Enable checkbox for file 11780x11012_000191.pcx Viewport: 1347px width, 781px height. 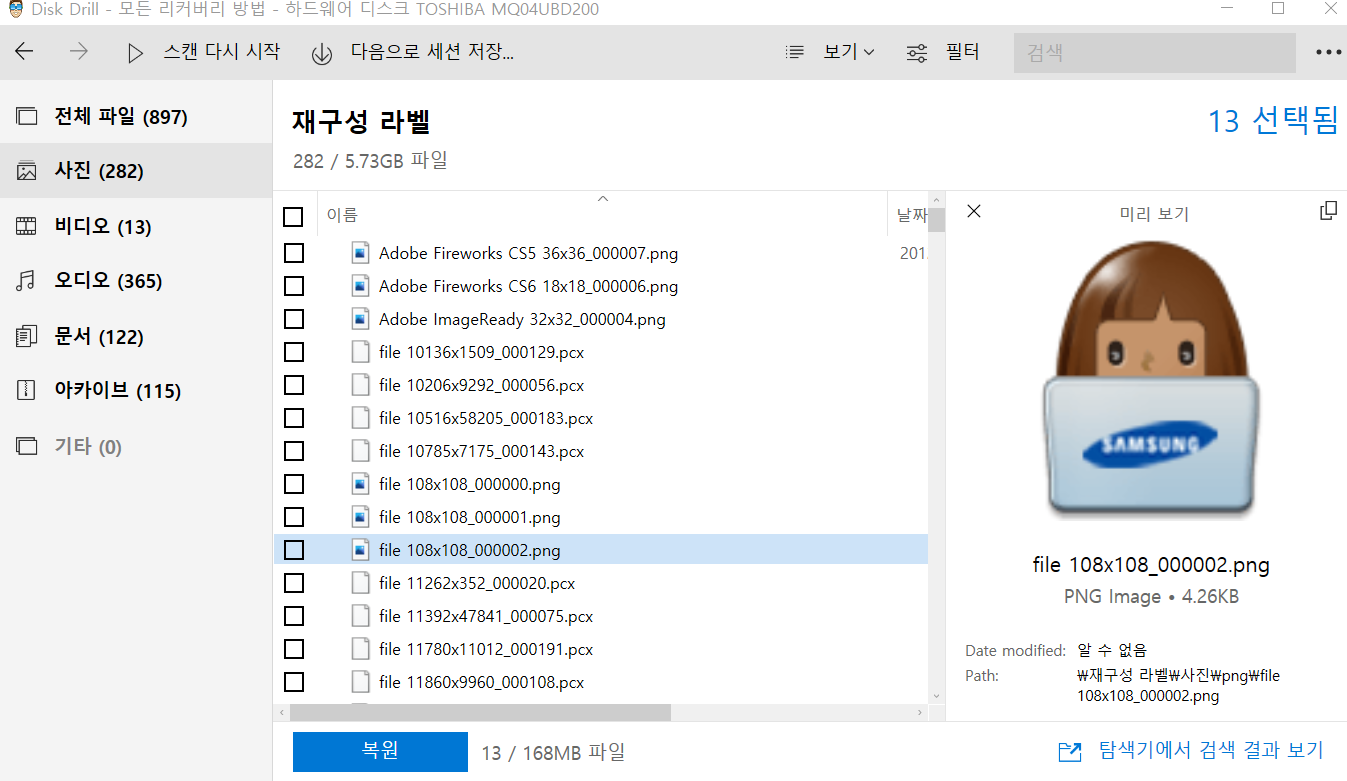click(294, 649)
